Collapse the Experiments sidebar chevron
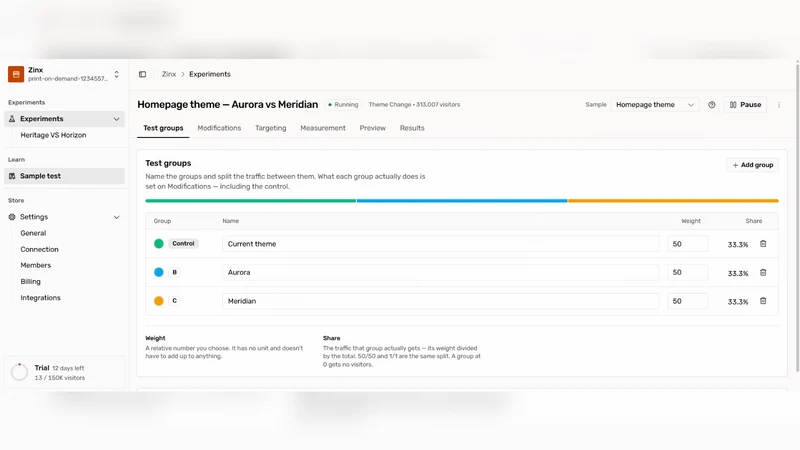This screenshot has width=800, height=450. 116,119
